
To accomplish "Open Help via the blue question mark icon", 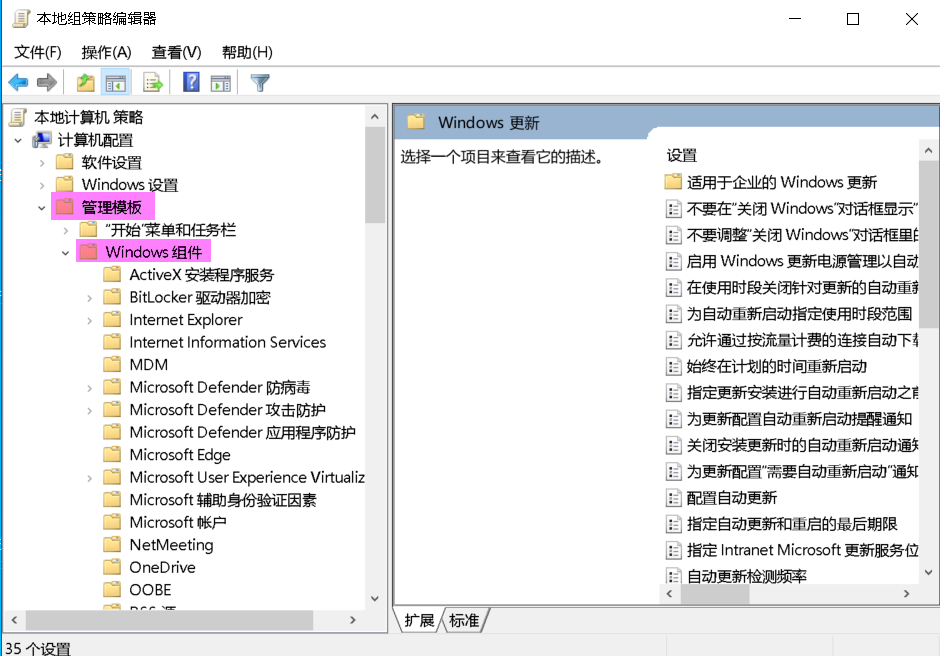I will point(191,82).
